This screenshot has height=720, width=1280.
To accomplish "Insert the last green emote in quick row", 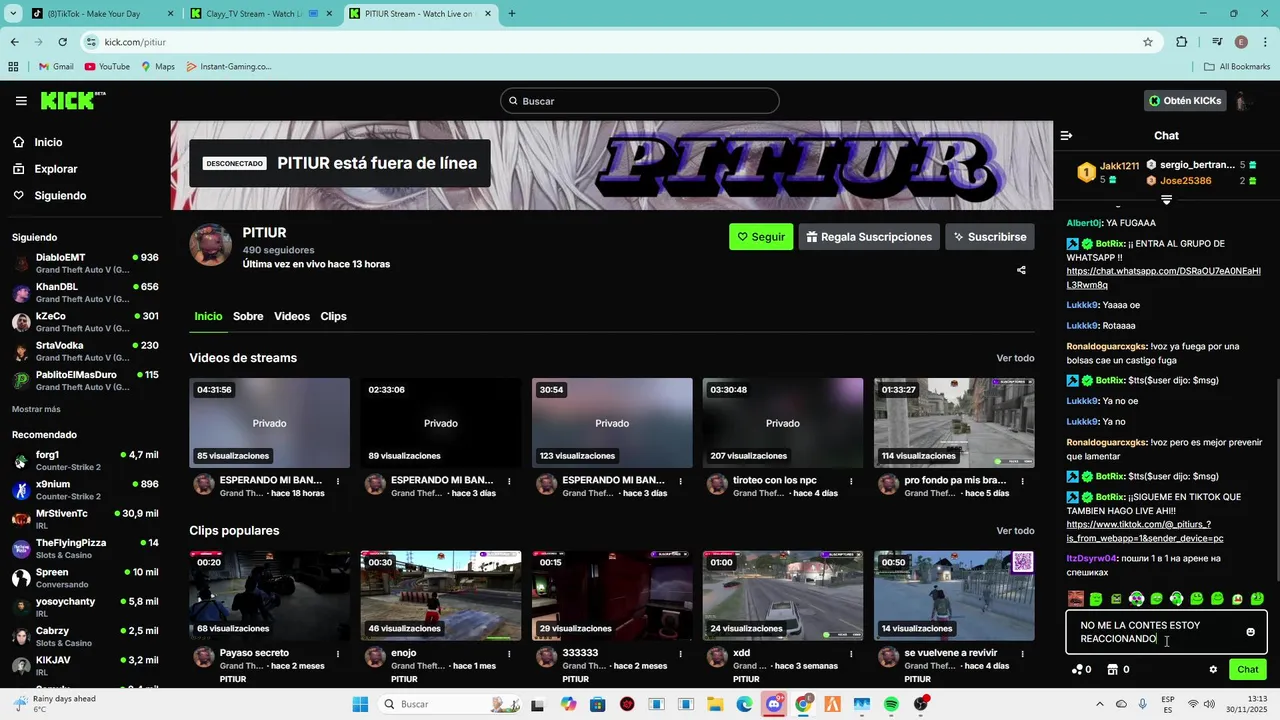I will tap(1257, 599).
